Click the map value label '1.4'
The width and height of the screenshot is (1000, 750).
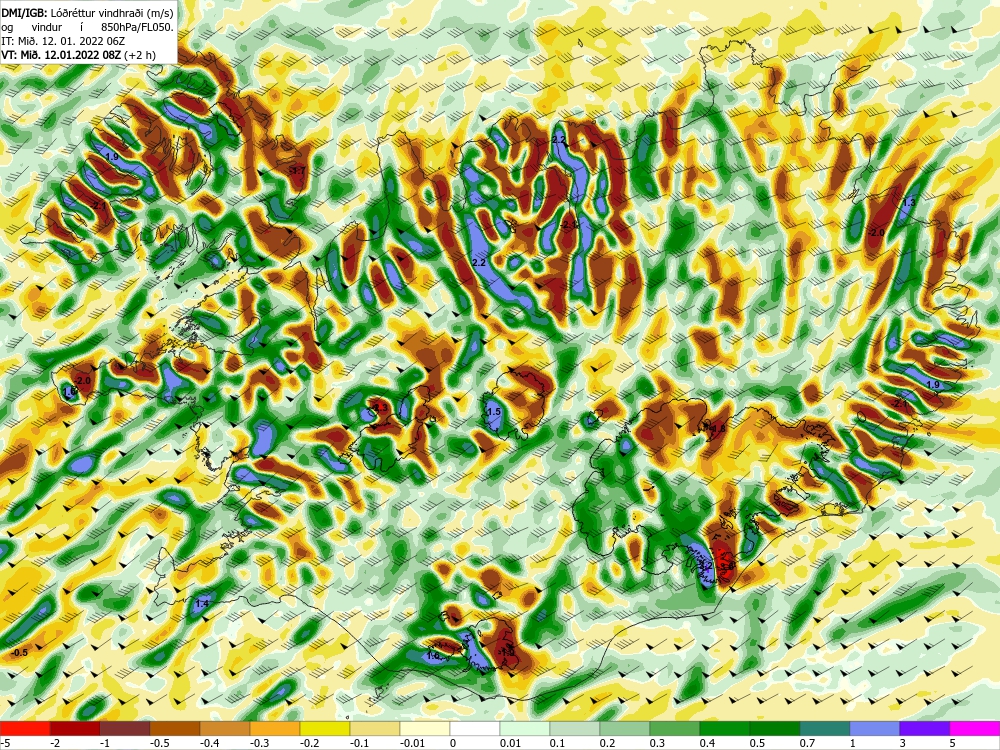[x=202, y=603]
